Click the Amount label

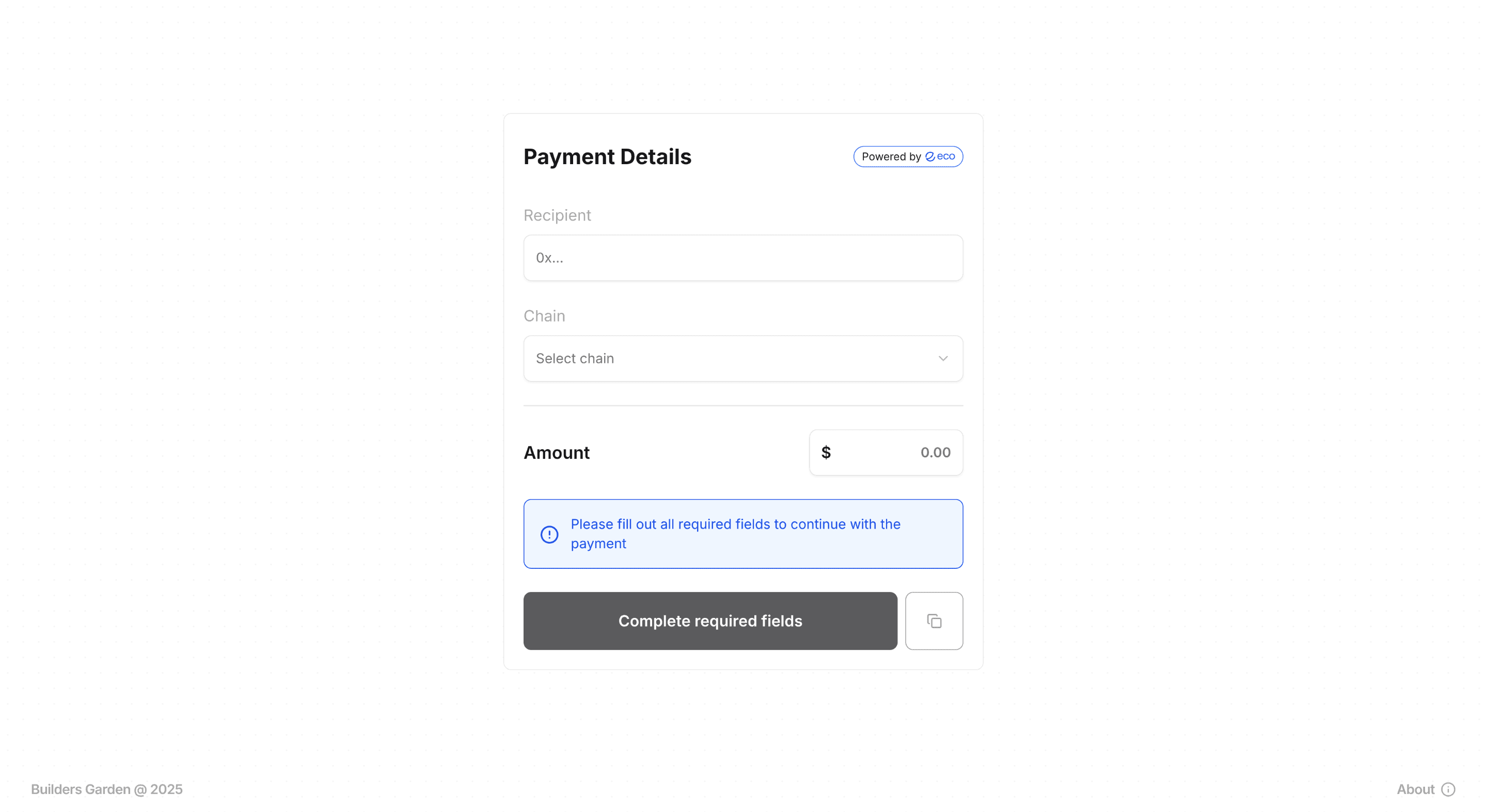556,452
